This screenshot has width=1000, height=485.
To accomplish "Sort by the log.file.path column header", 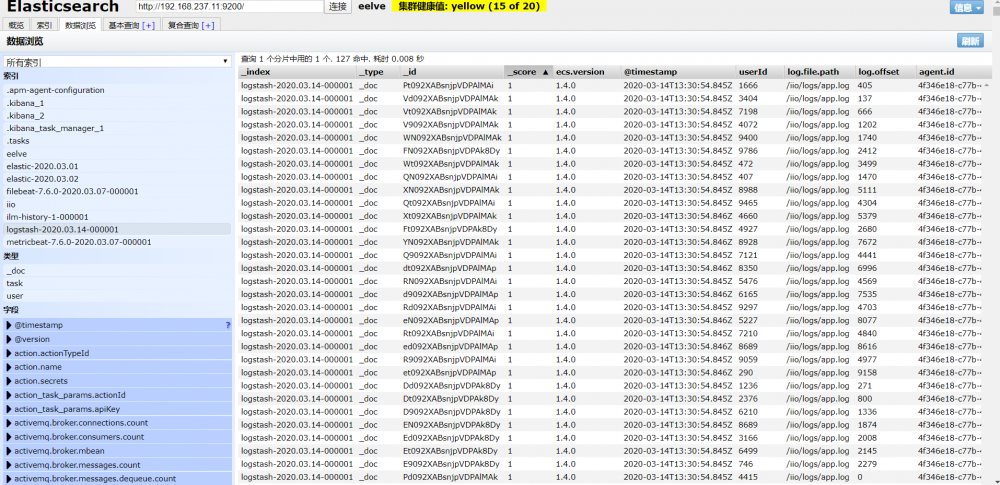I will point(819,72).
